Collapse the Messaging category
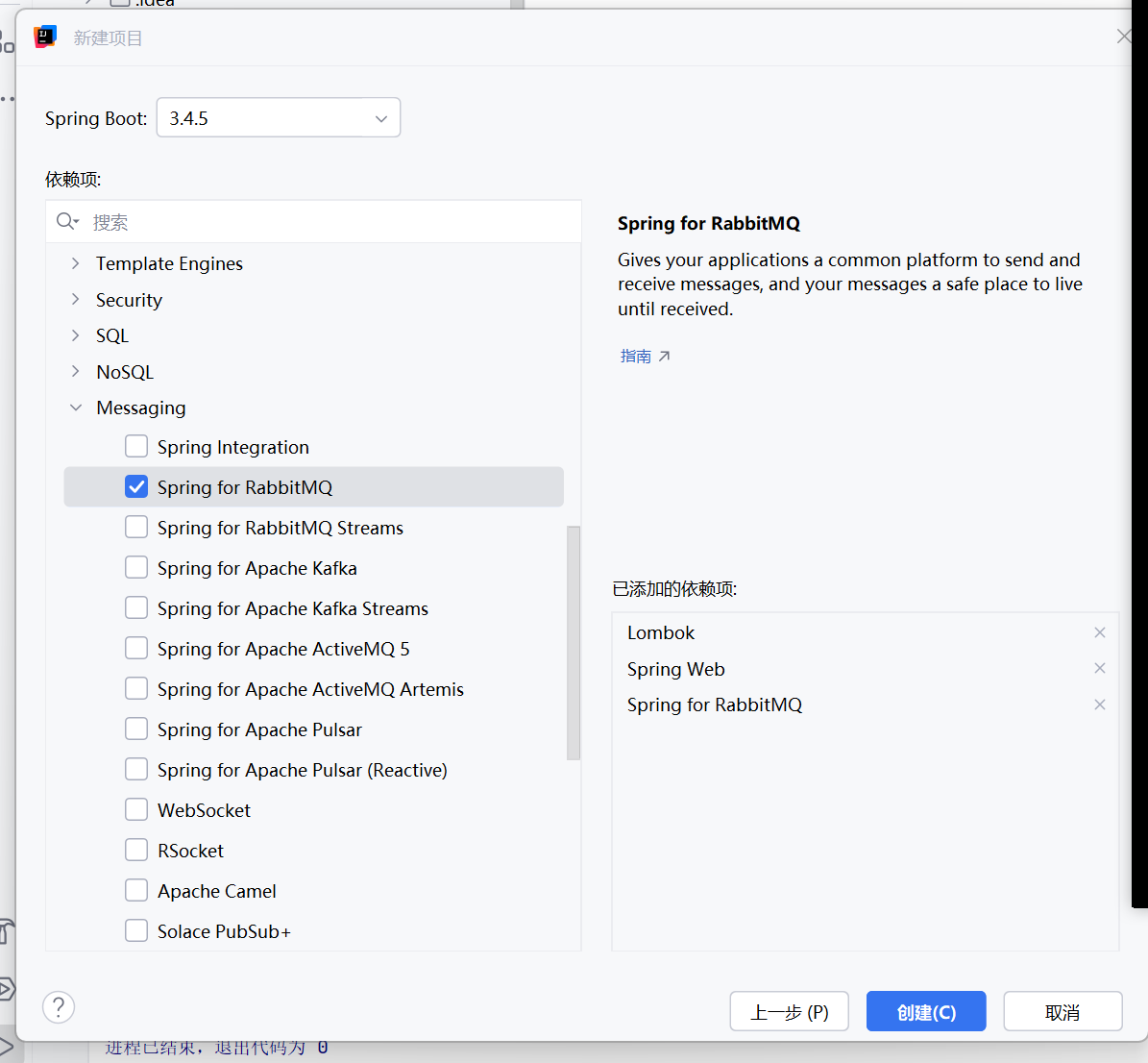1148x1063 pixels. point(75,408)
